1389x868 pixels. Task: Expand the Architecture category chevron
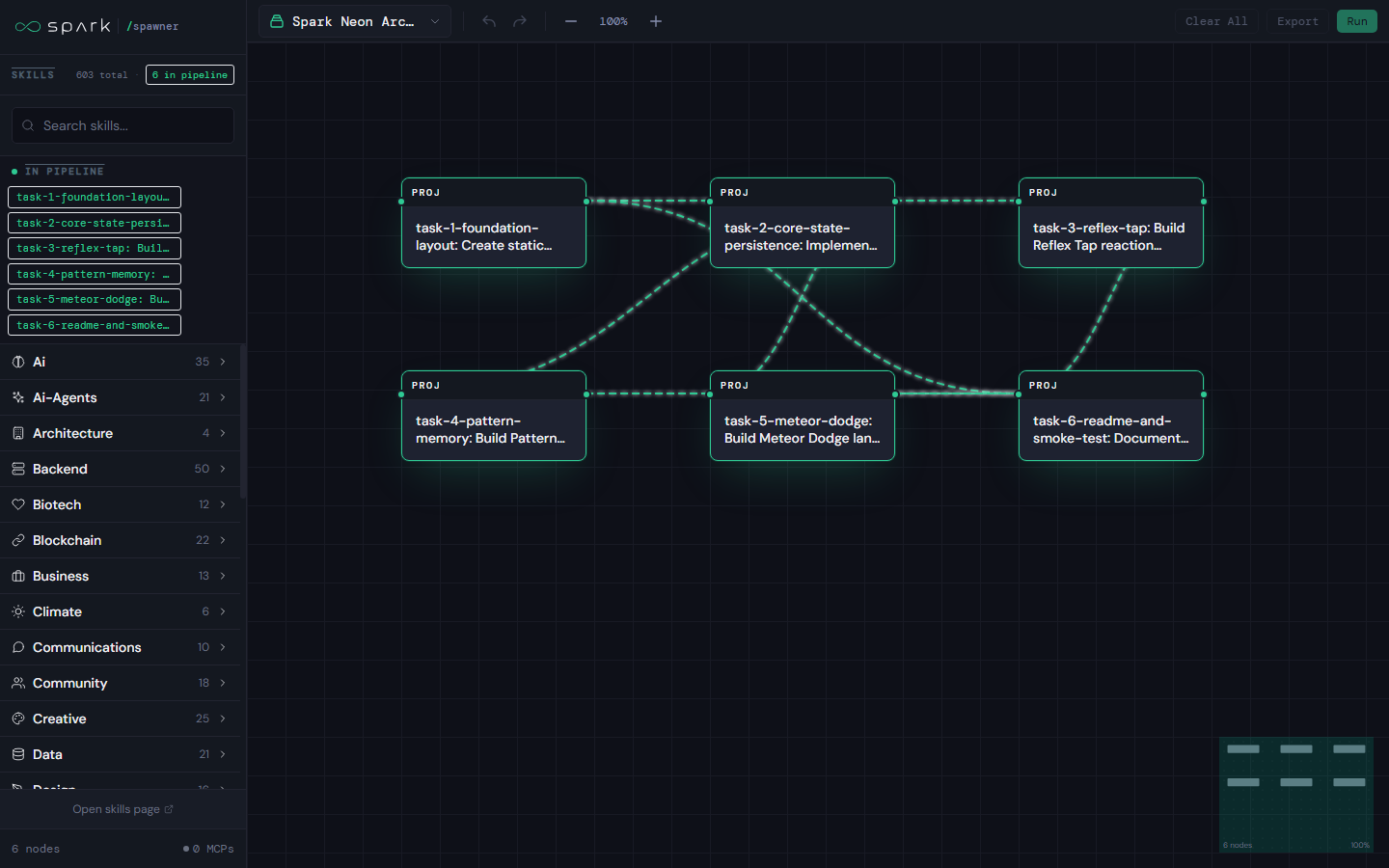tap(223, 433)
